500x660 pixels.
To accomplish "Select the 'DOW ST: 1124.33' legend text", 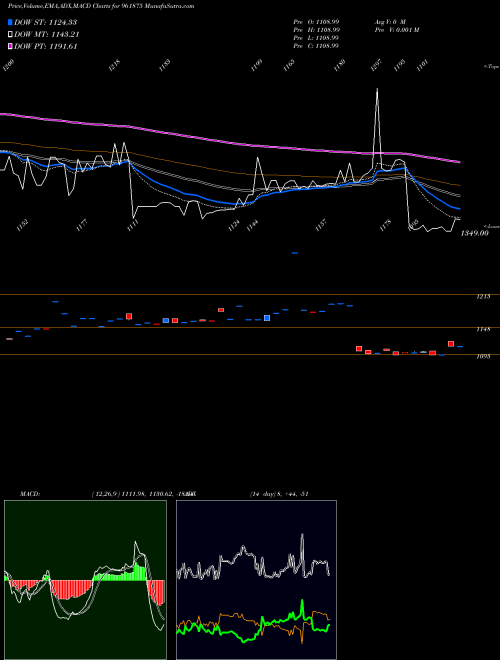I will pos(45,22).
